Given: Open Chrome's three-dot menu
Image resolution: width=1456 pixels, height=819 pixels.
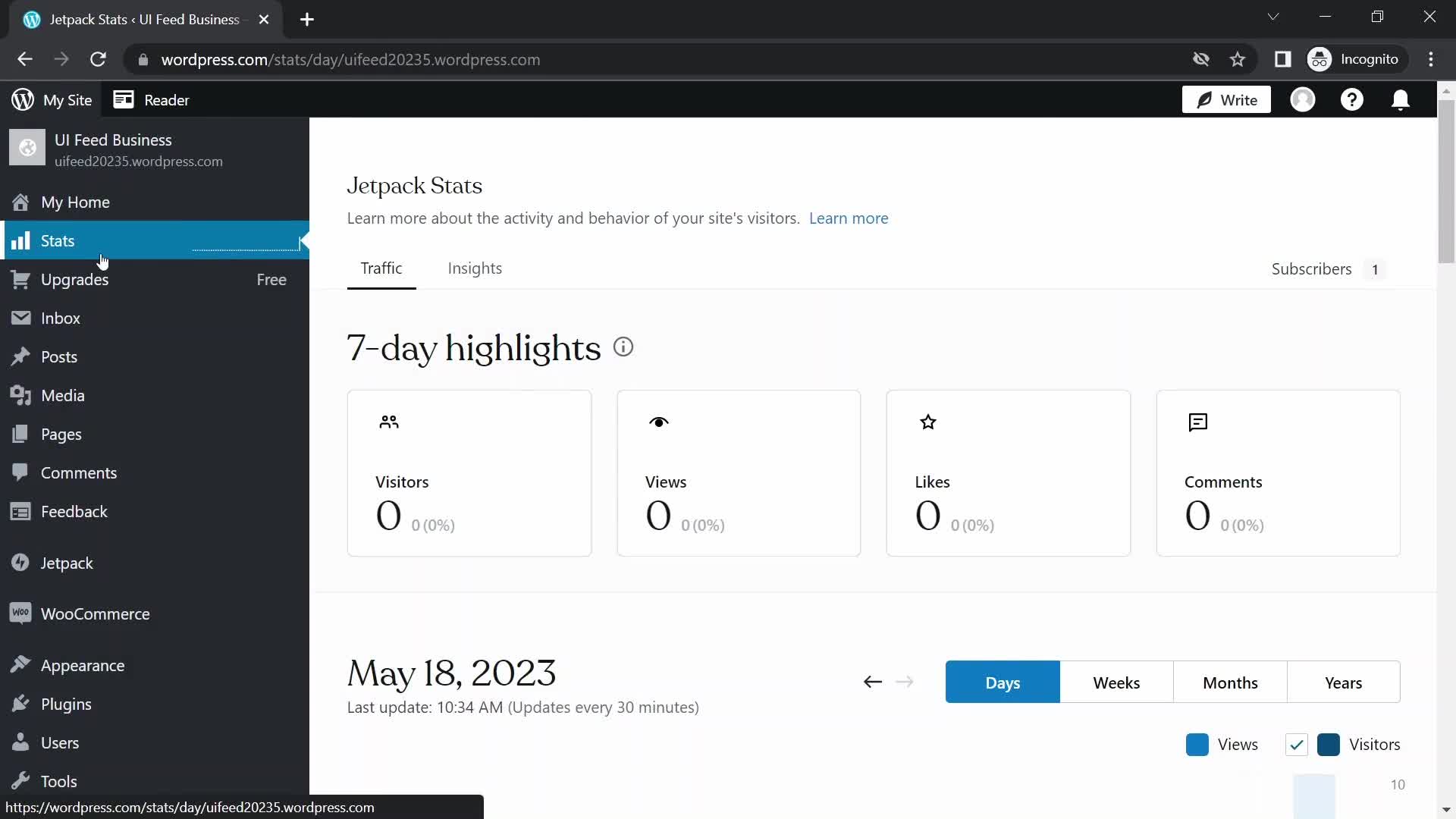Looking at the screenshot, I should click(x=1432, y=59).
